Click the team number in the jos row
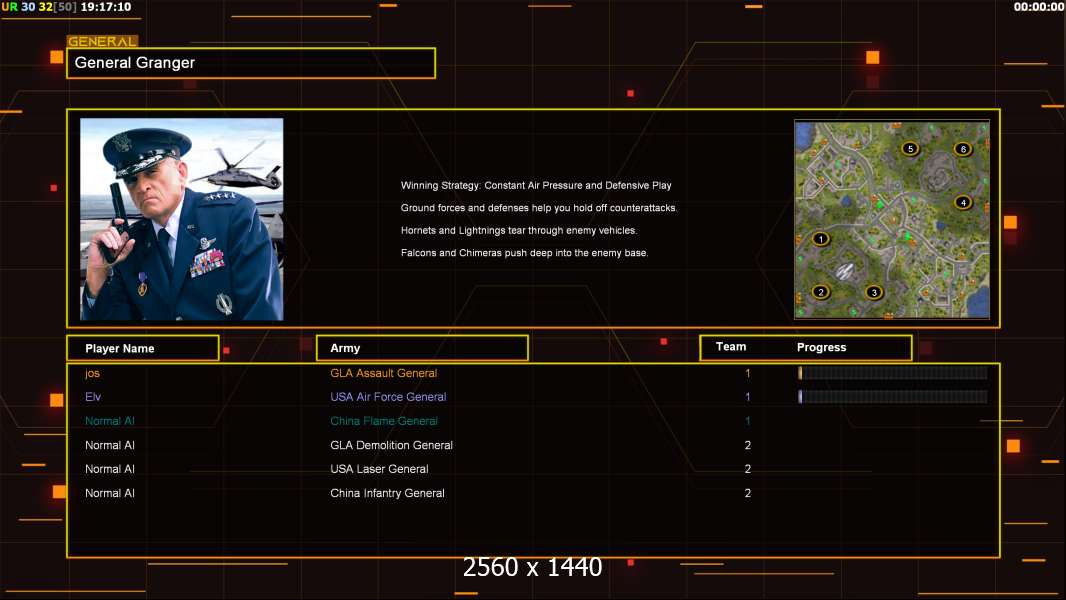 tap(748, 373)
